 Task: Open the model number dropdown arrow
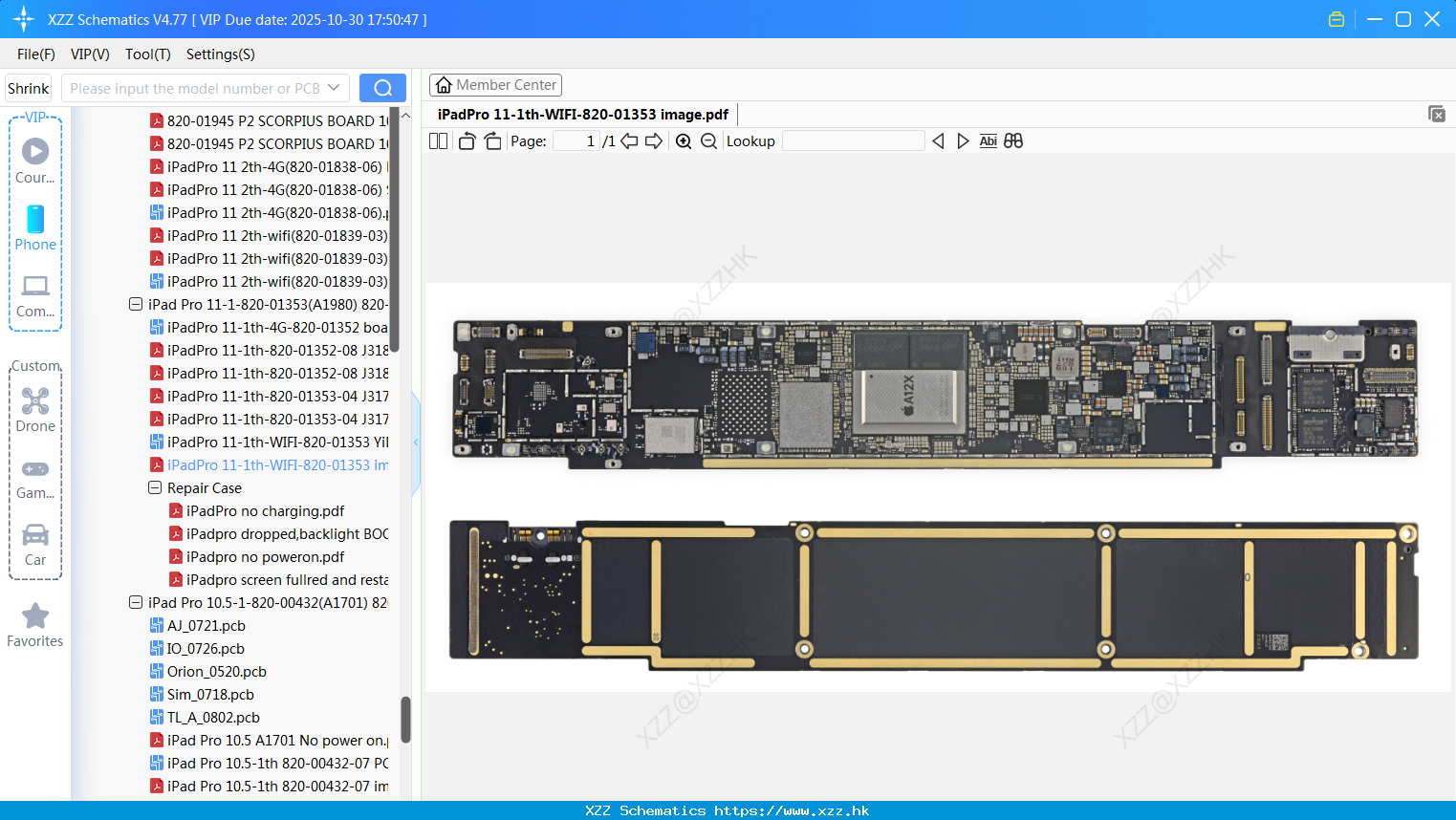click(x=334, y=88)
